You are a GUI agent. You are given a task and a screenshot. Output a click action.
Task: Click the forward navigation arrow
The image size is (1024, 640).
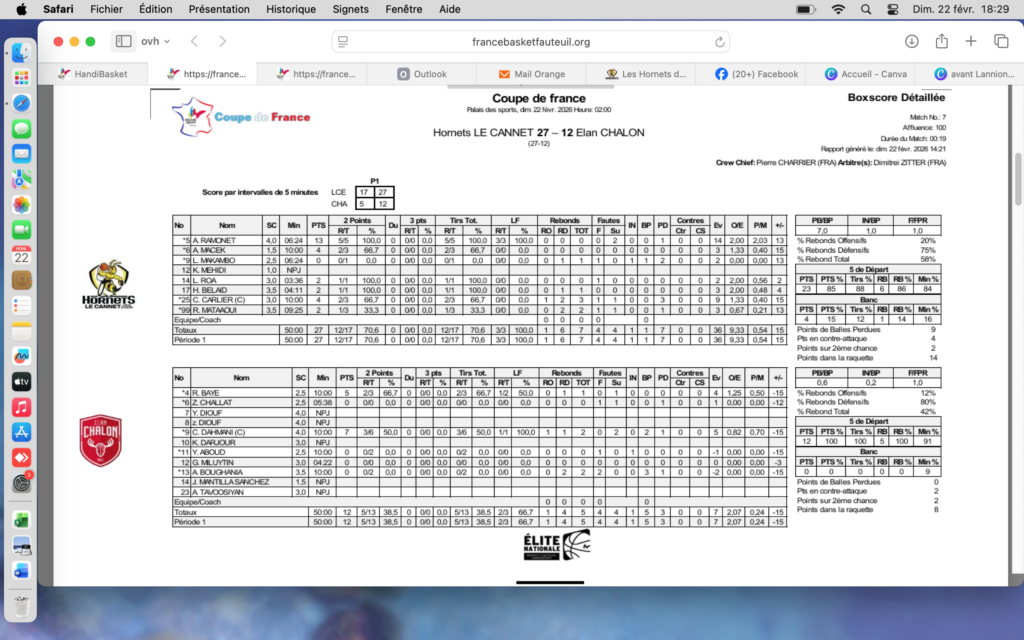tap(222, 41)
